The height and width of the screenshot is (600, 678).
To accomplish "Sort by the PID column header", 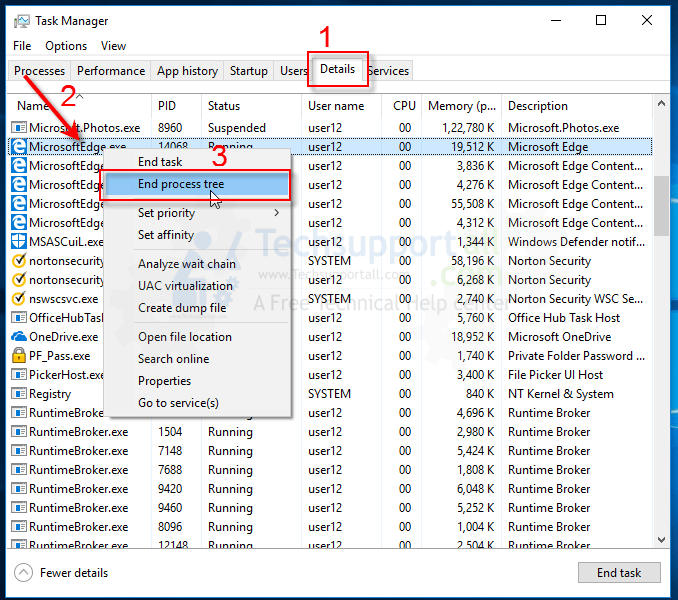I will pyautogui.click(x=176, y=106).
